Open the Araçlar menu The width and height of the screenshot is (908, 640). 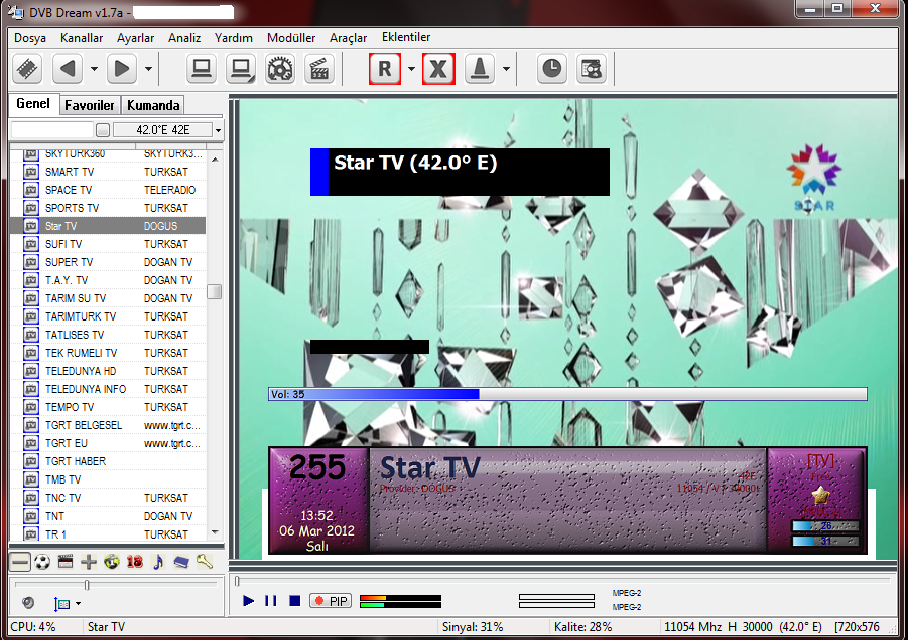pos(349,38)
